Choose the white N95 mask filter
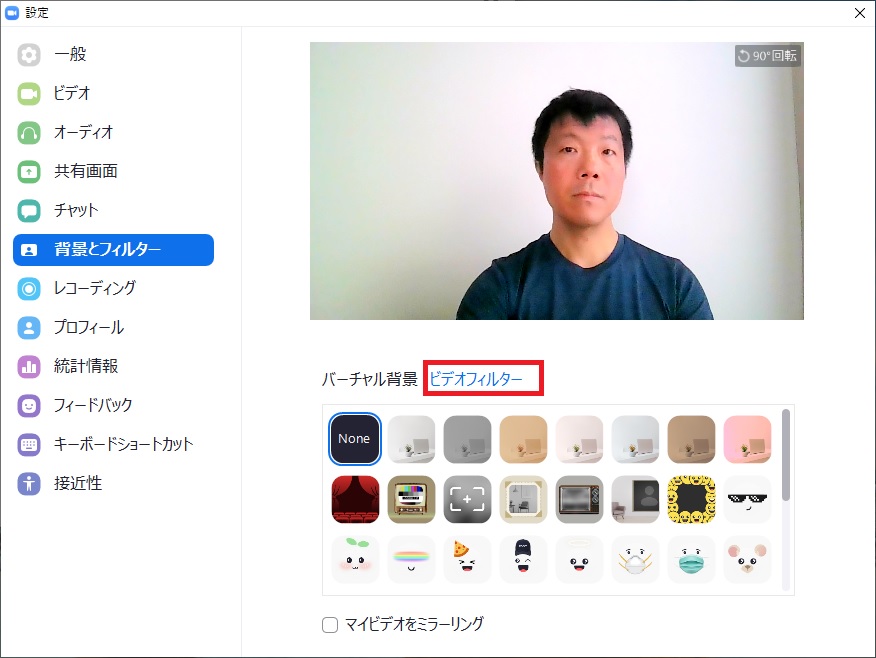The width and height of the screenshot is (876, 658). click(635, 559)
